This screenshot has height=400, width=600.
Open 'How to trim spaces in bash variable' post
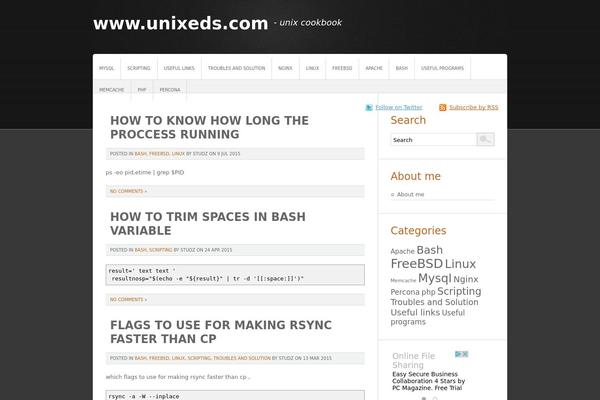click(x=208, y=224)
